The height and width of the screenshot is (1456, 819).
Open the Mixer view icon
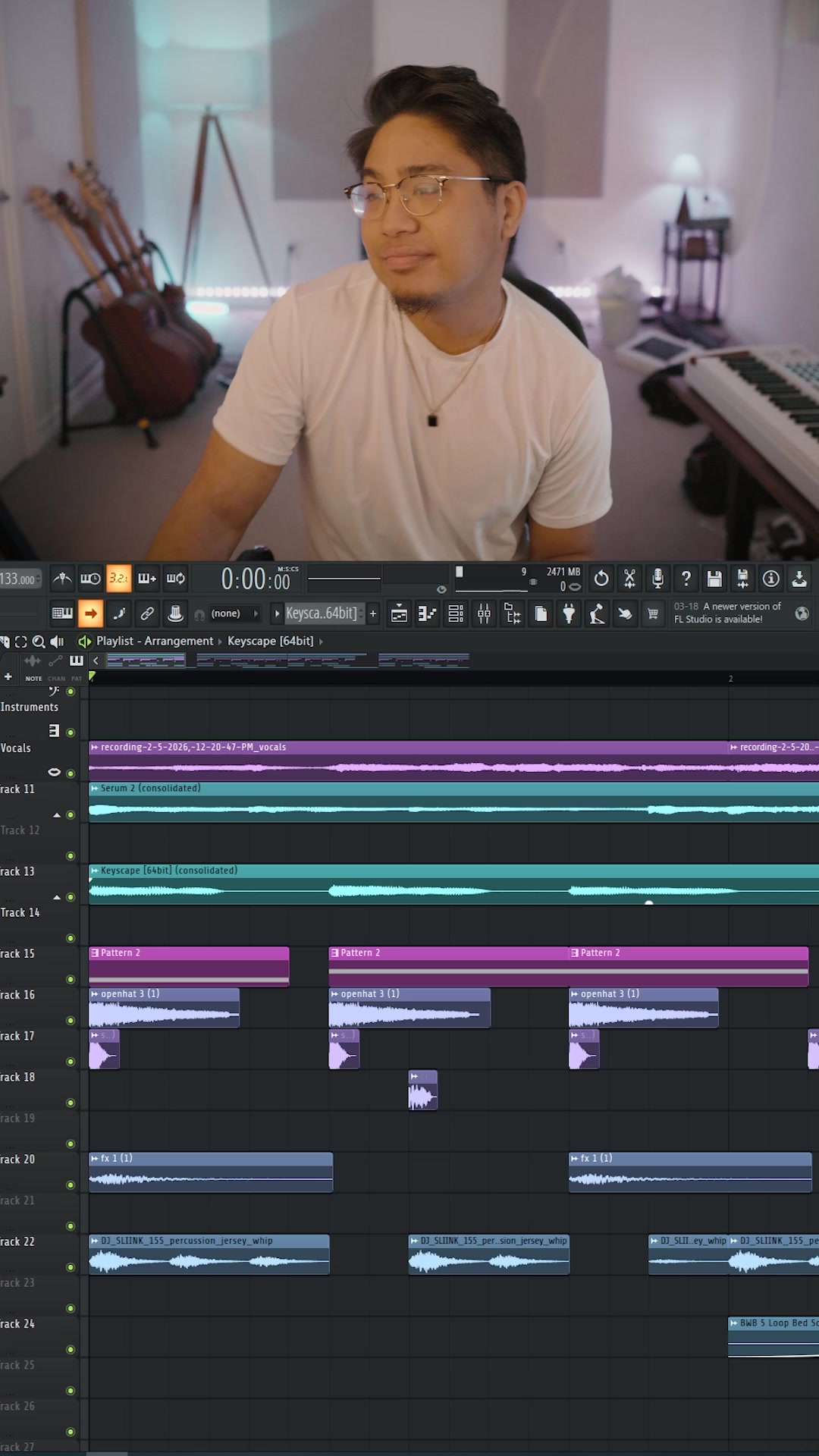[x=484, y=614]
